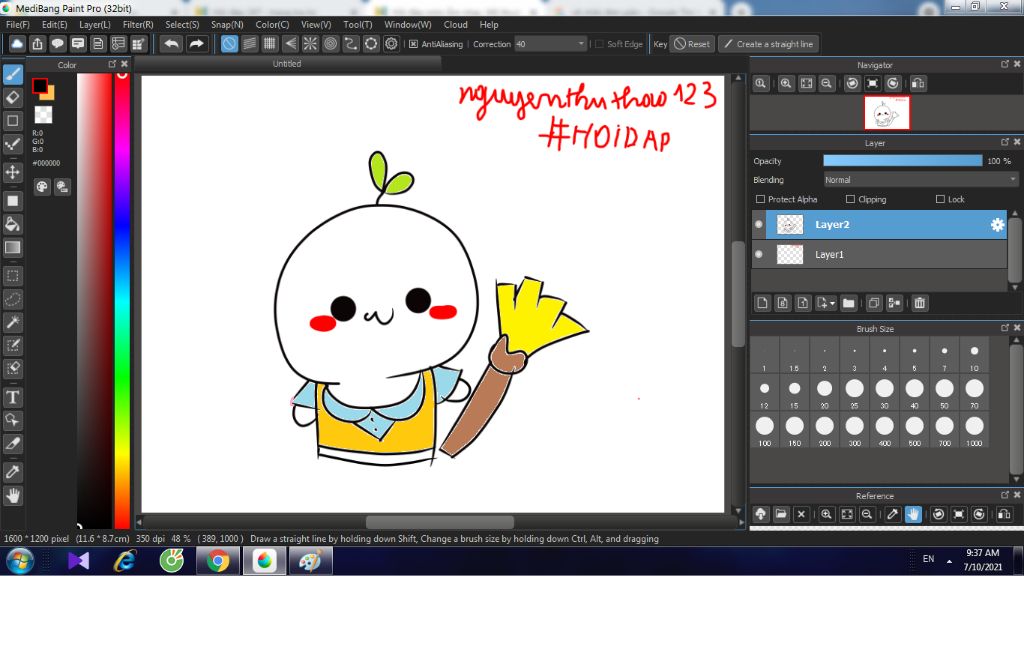The width and height of the screenshot is (1024, 661).
Task: Click the layer Opacity slider
Action: [903, 161]
